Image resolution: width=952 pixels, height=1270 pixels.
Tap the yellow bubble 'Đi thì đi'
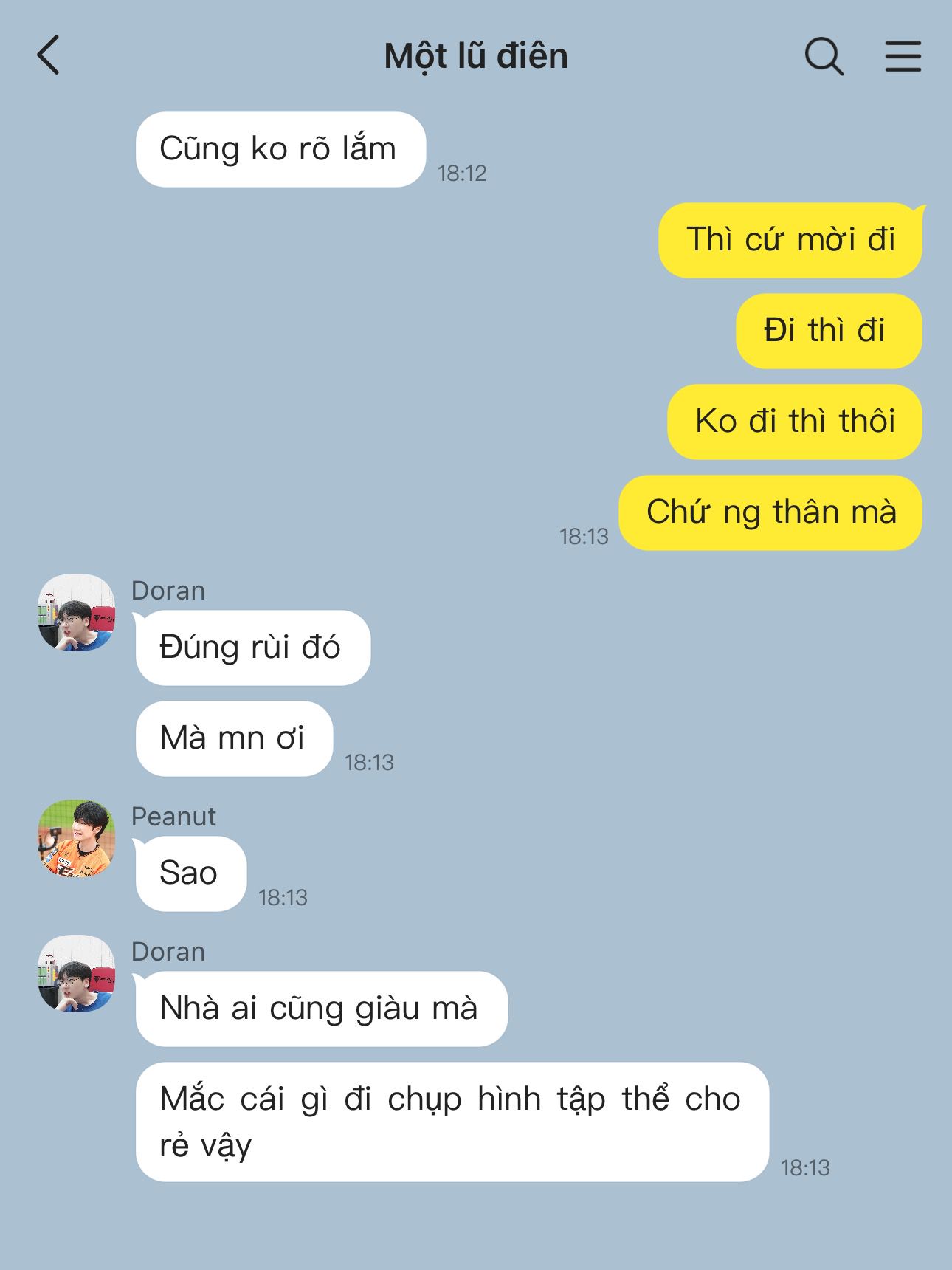pos(829,331)
